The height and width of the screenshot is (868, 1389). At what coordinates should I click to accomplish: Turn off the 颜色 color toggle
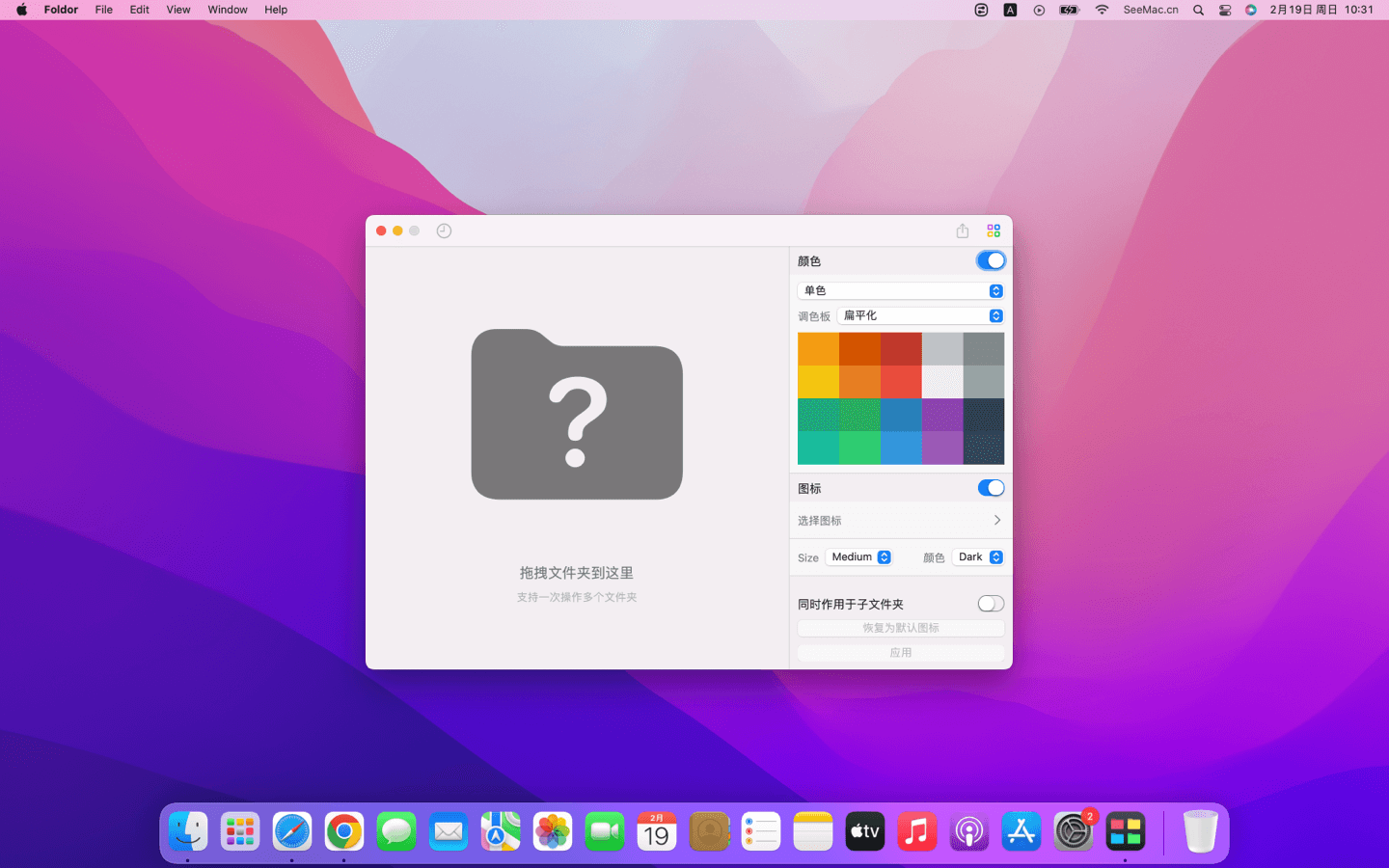[991, 260]
